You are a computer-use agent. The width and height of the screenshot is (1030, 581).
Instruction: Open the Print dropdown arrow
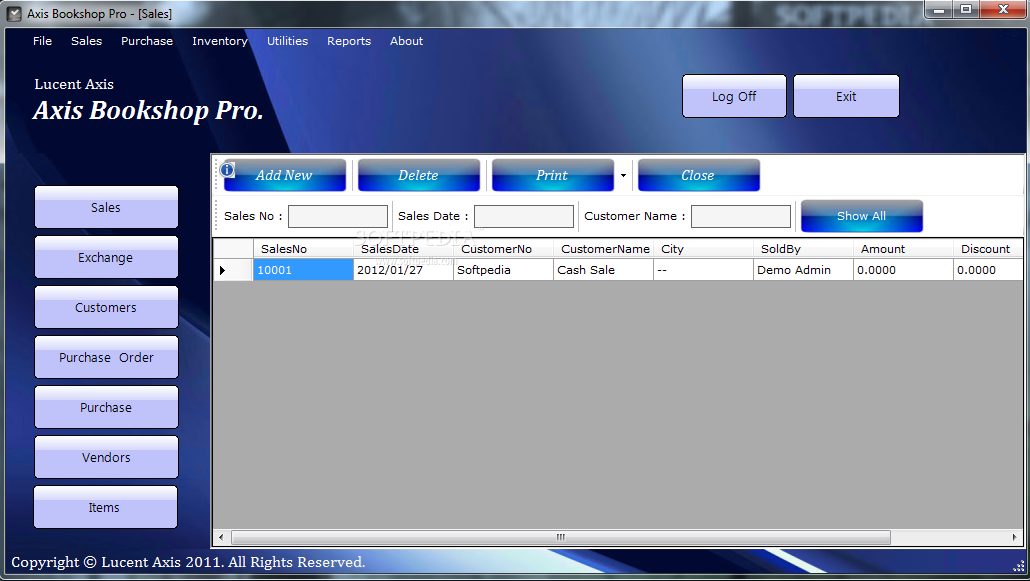[x=623, y=175]
